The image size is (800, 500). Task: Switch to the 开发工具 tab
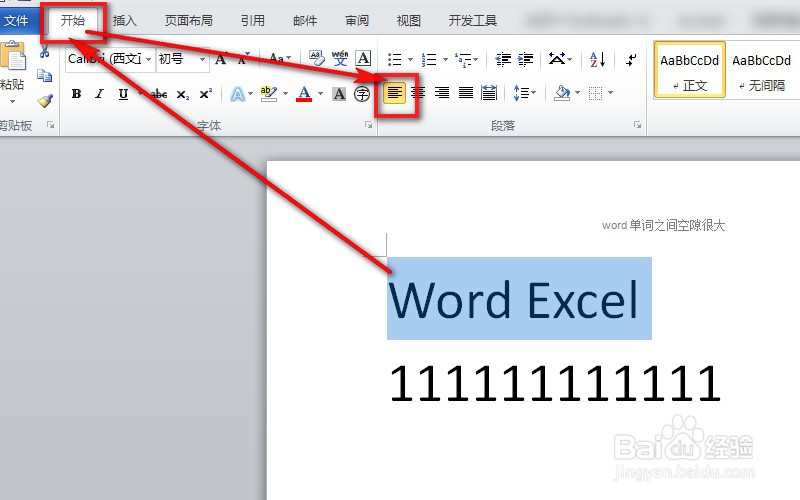(472, 21)
